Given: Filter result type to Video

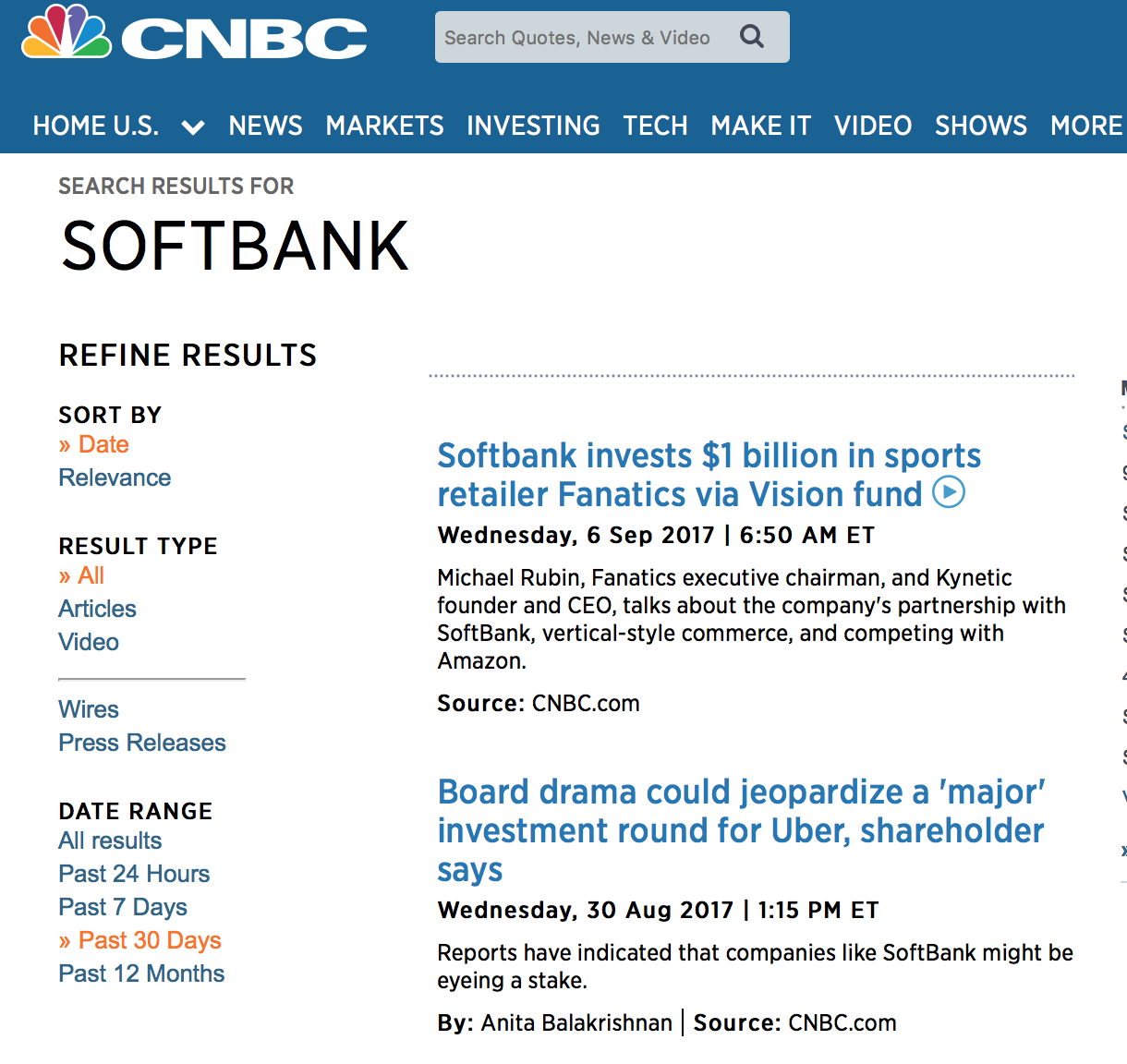Looking at the screenshot, I should [89, 642].
